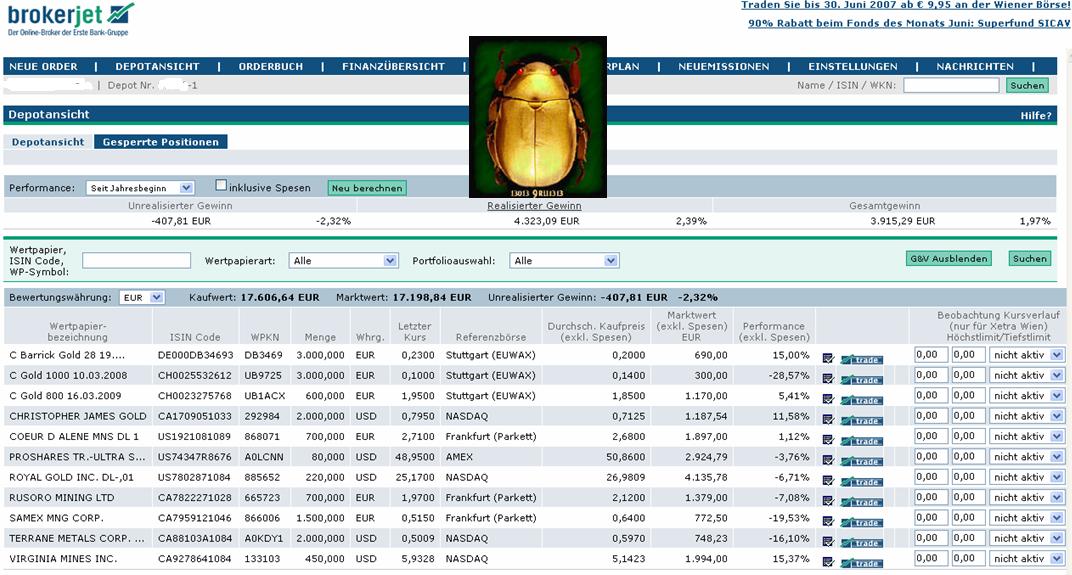This screenshot has width=1072, height=575.
Task: Click the trade icon for Virginia Mines Inc.
Action: click(861, 563)
